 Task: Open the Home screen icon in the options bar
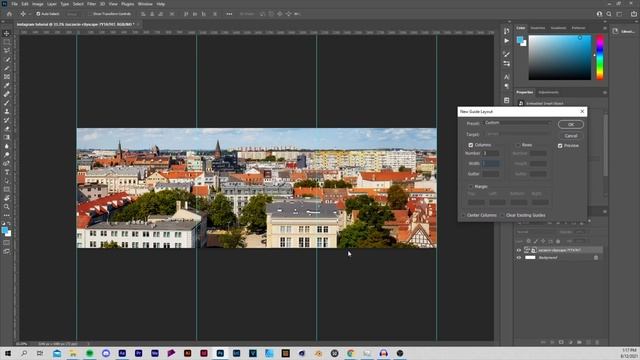coord(9,14)
